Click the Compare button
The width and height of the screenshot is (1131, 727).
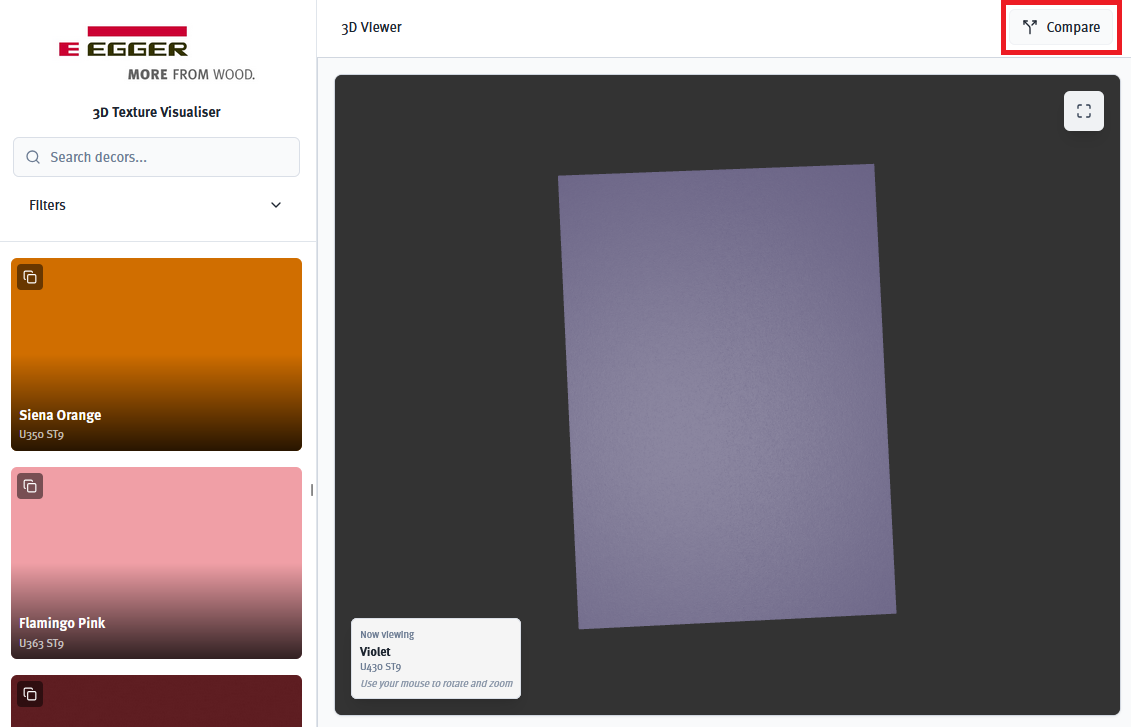[x=1061, y=27]
